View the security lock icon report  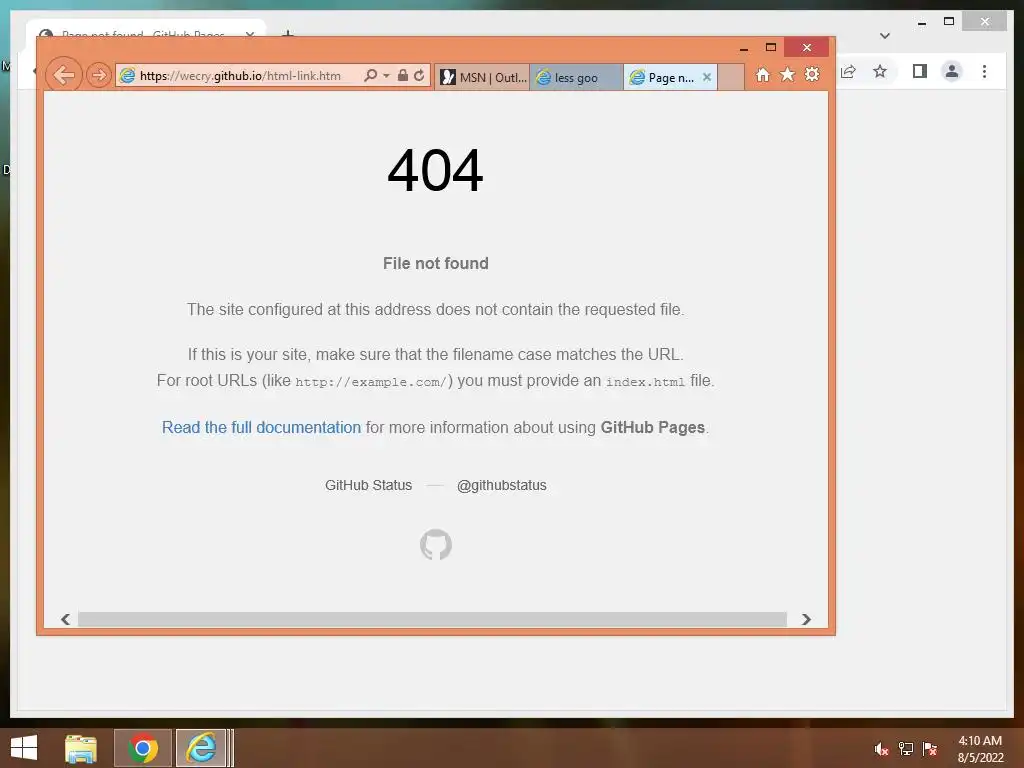coord(403,76)
